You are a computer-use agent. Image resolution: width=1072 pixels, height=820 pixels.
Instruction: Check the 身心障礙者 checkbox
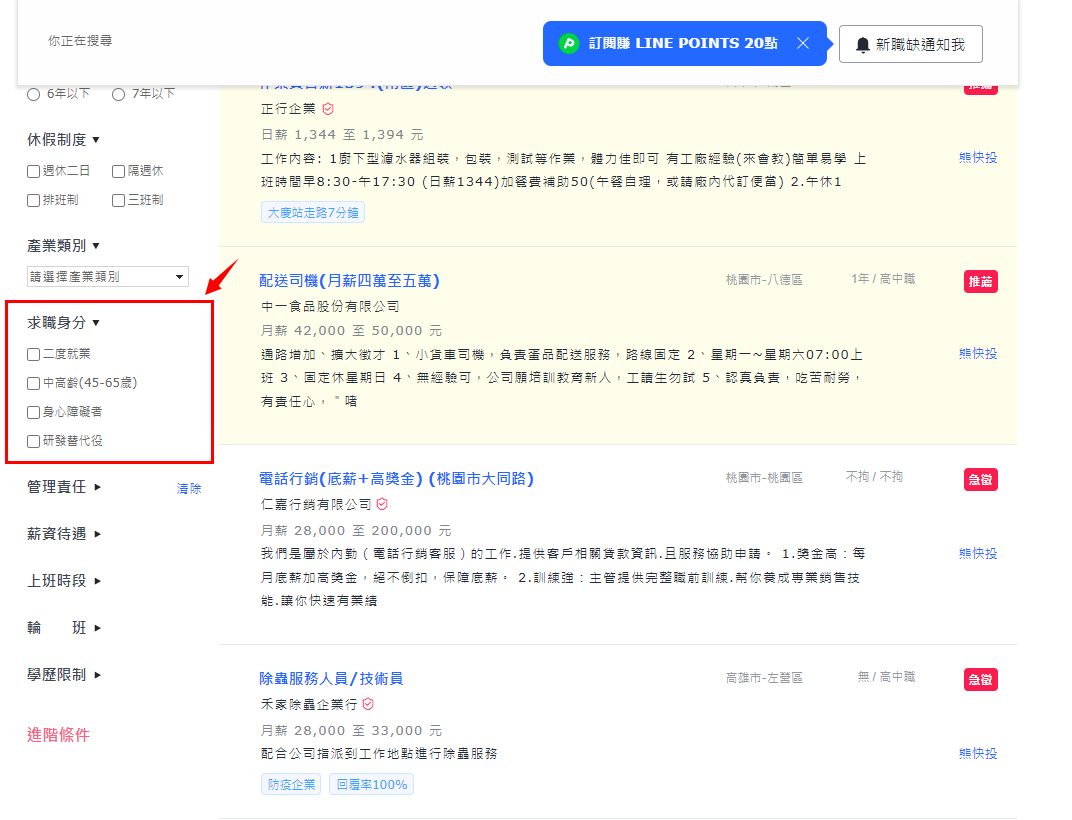tap(33, 412)
